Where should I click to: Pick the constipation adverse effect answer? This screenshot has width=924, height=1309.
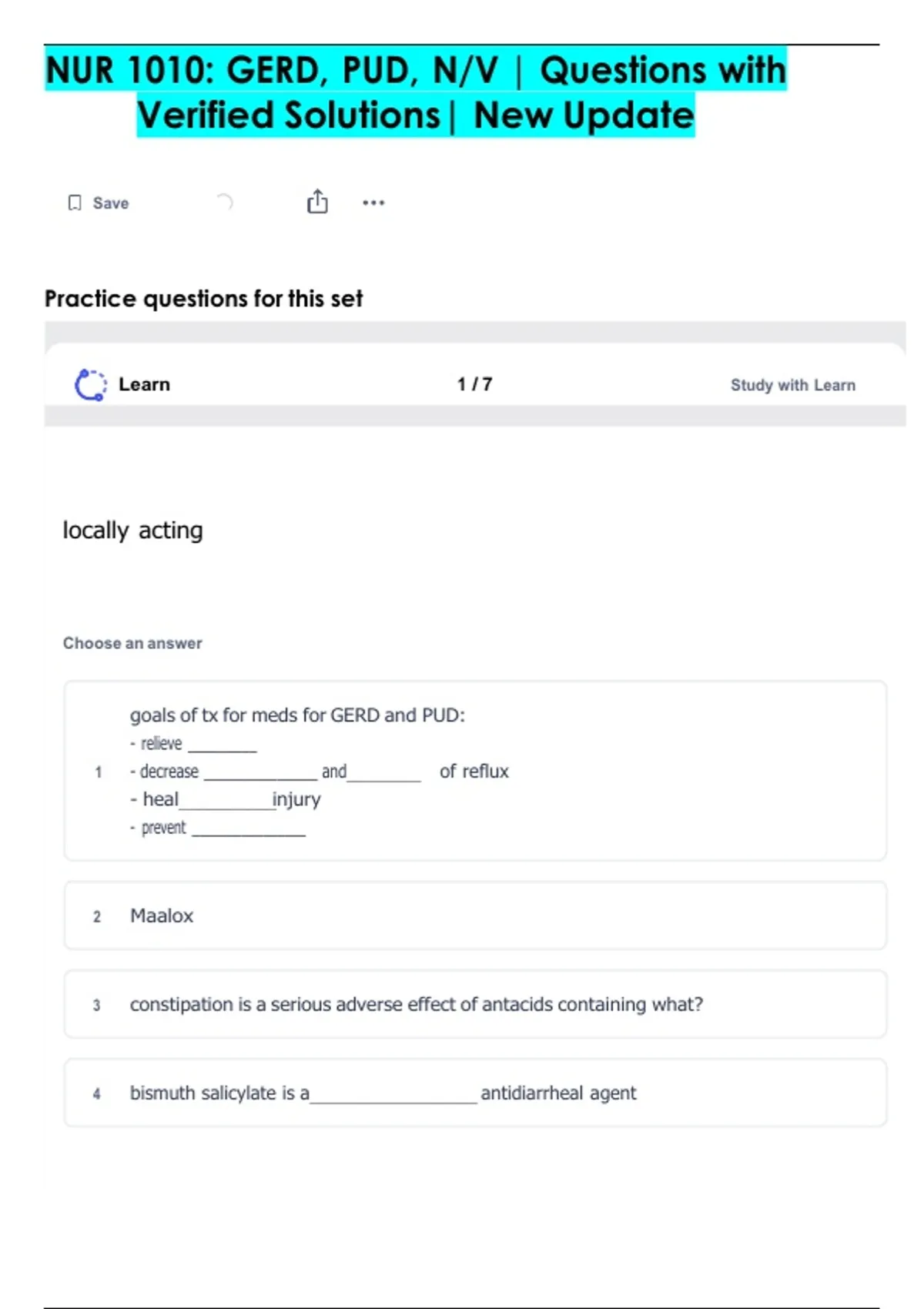click(475, 1004)
